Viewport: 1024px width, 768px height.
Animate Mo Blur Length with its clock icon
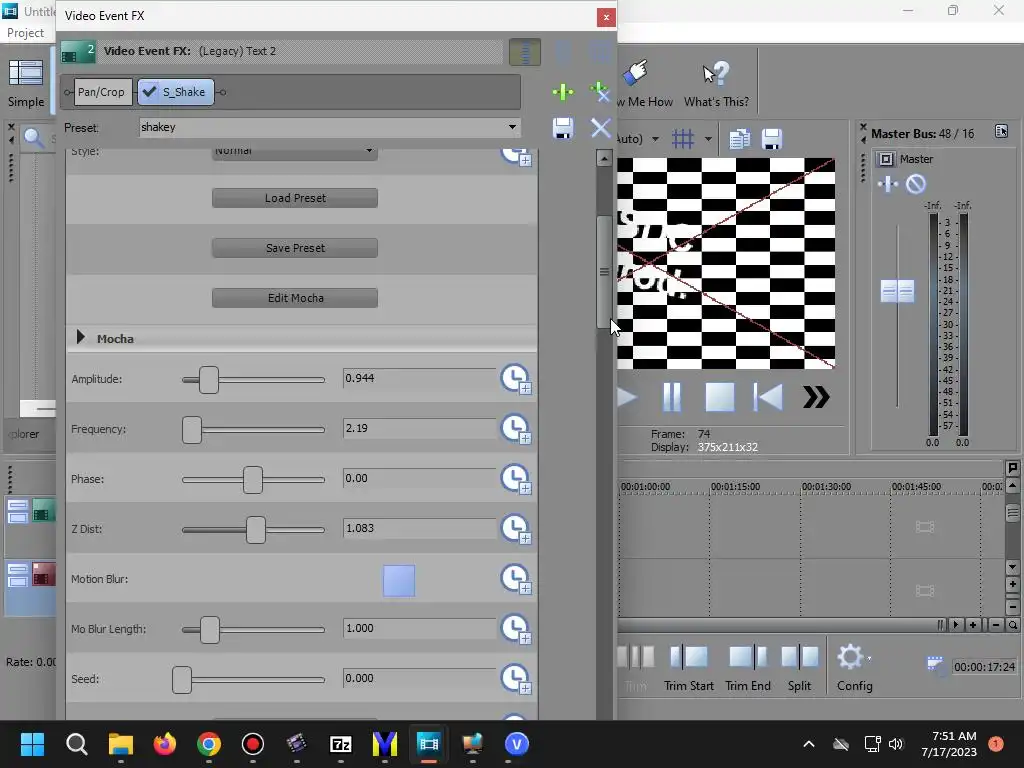click(x=516, y=630)
